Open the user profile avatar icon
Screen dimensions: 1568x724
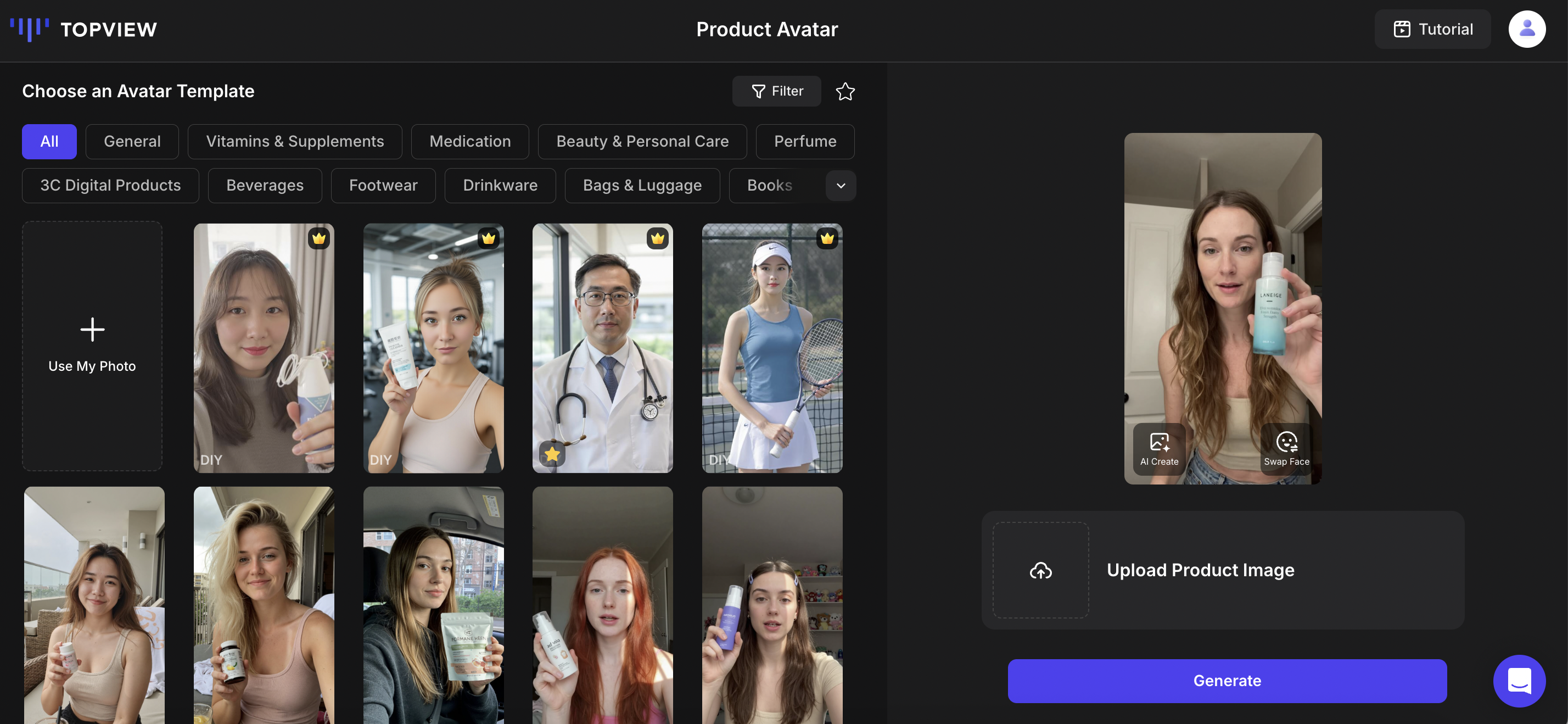pyautogui.click(x=1526, y=29)
